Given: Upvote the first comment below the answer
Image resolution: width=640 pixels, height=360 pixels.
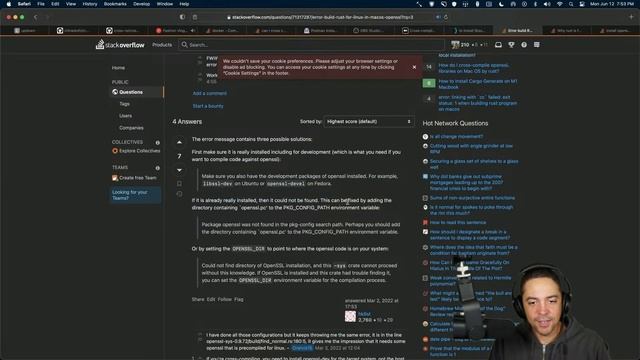Looking at the screenshot, I should coord(200,335).
